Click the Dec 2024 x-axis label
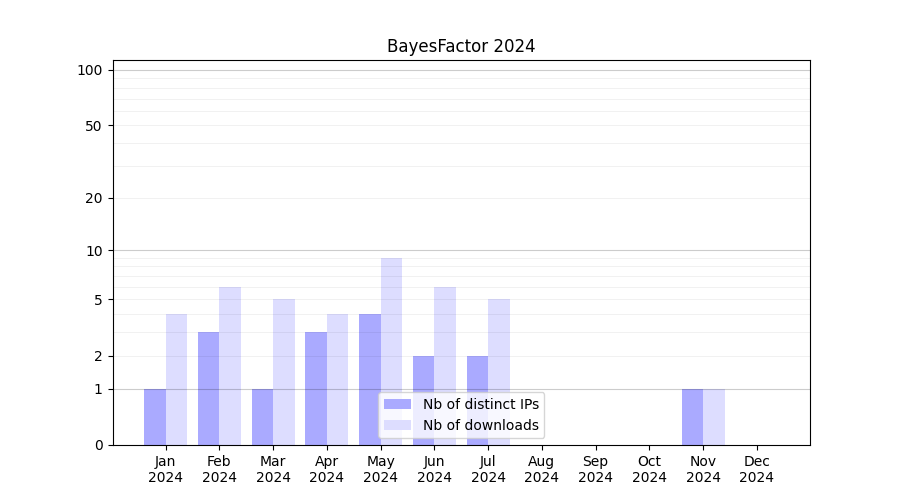 click(x=757, y=469)
